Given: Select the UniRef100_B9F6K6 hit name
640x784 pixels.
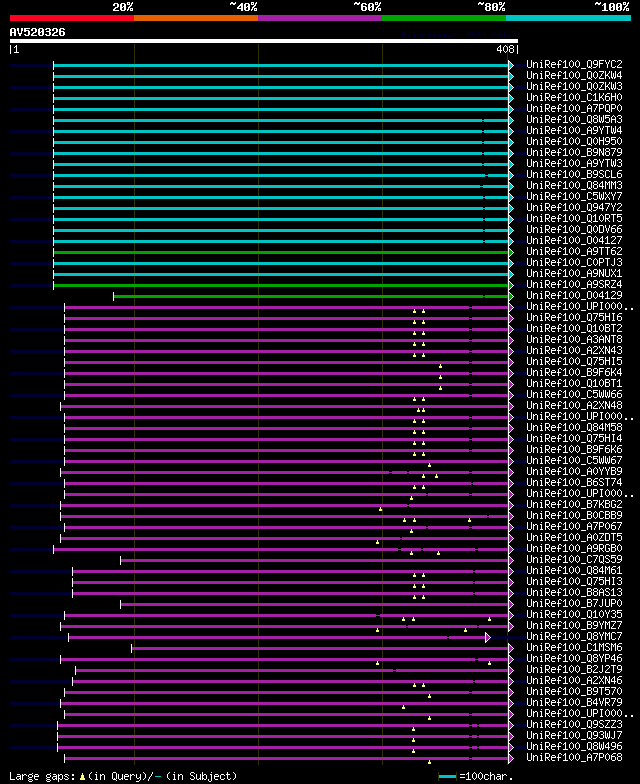Looking at the screenshot, I should [x=574, y=450].
